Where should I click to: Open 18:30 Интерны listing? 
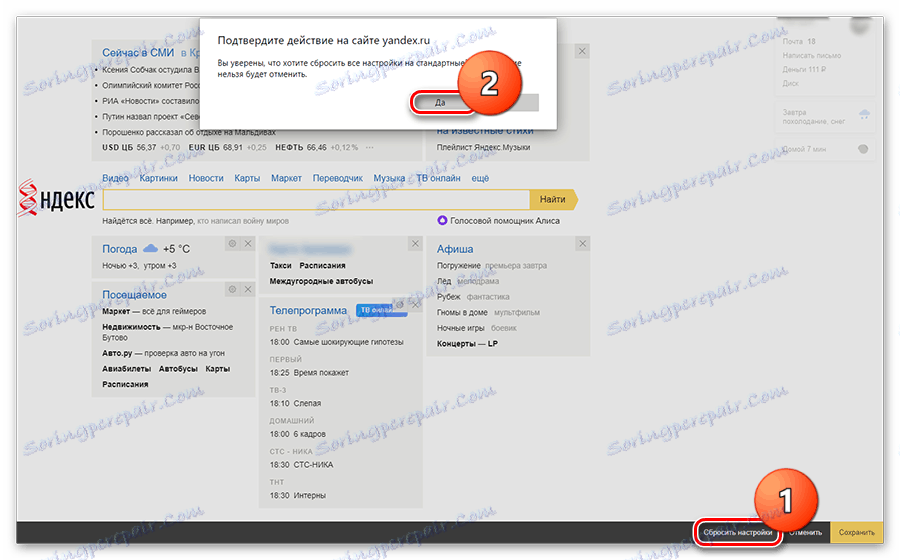(298, 495)
